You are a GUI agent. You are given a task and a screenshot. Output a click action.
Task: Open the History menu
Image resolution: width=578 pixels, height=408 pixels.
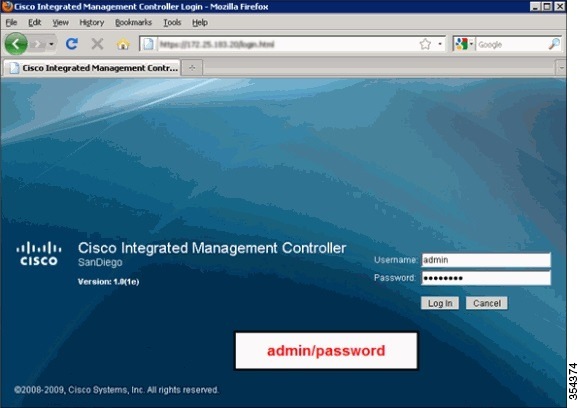[91, 23]
